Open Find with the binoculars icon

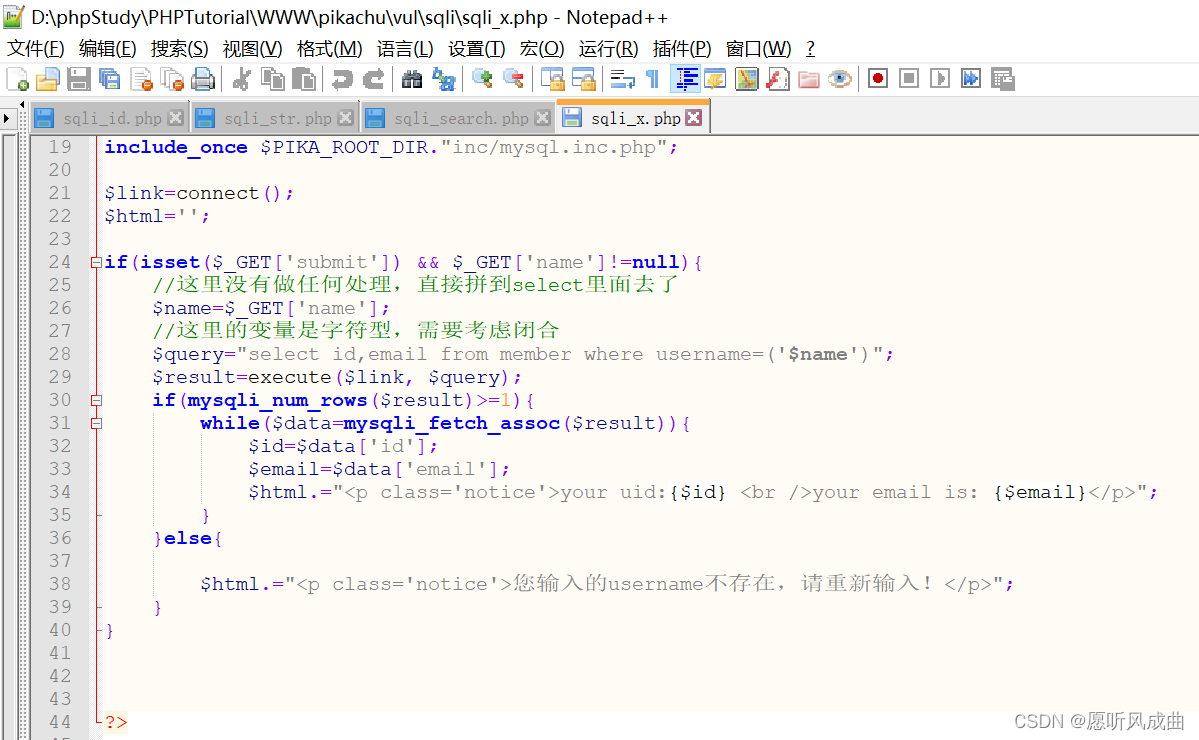411,79
